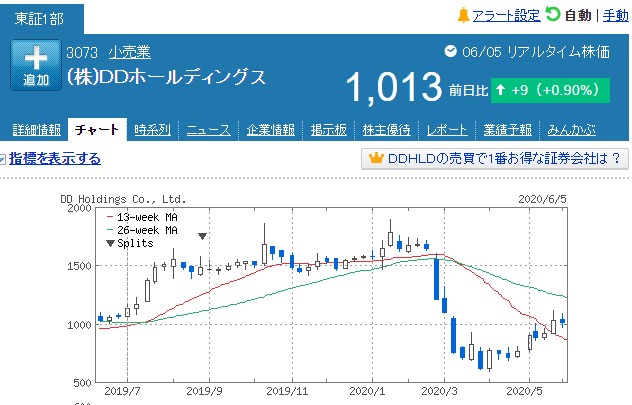Screen dimensions: 632x405
Task: Click the 東証1部 market label
Action: (40, 19)
